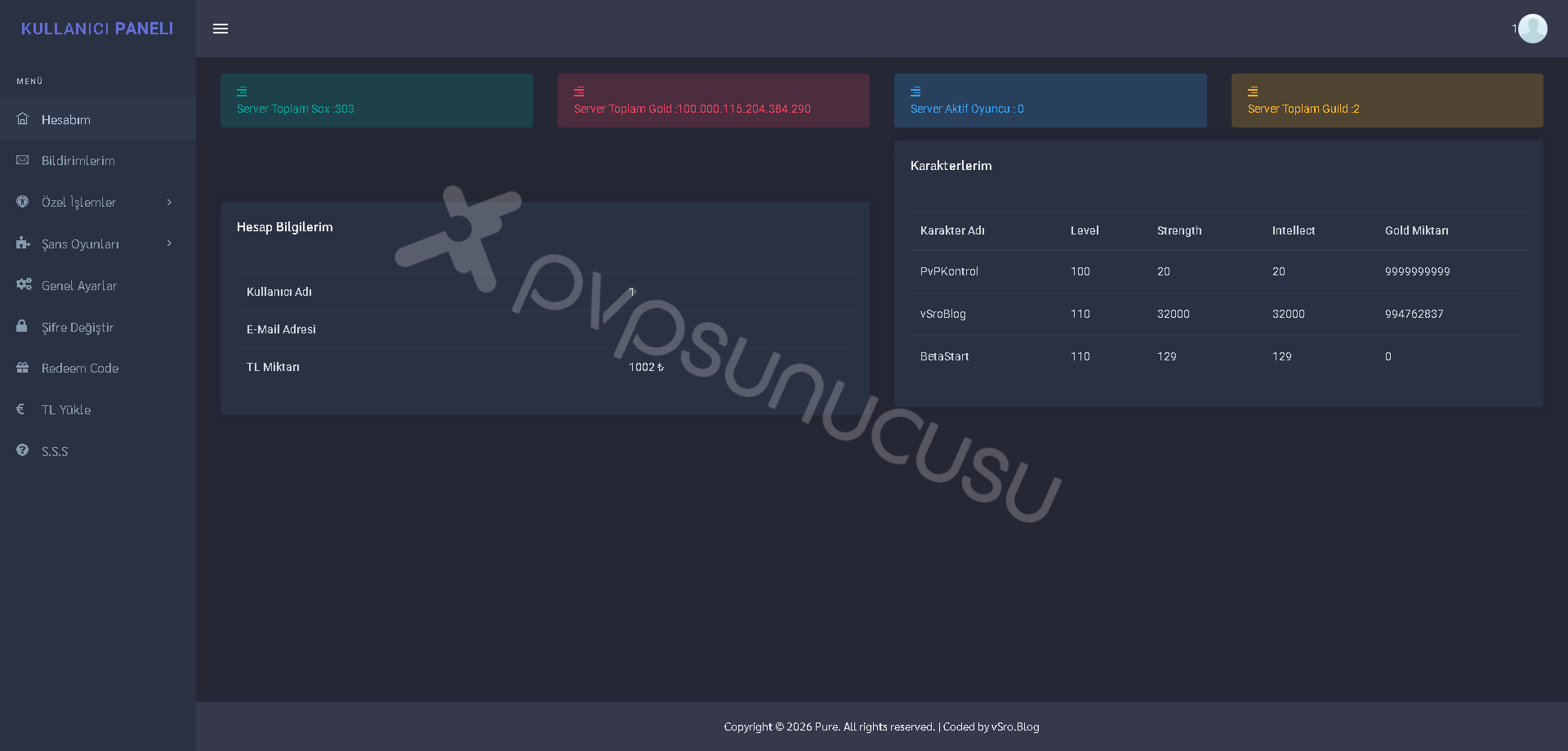Click the home icon beside Hesabım
This screenshot has width=1568, height=751.
[x=23, y=118]
